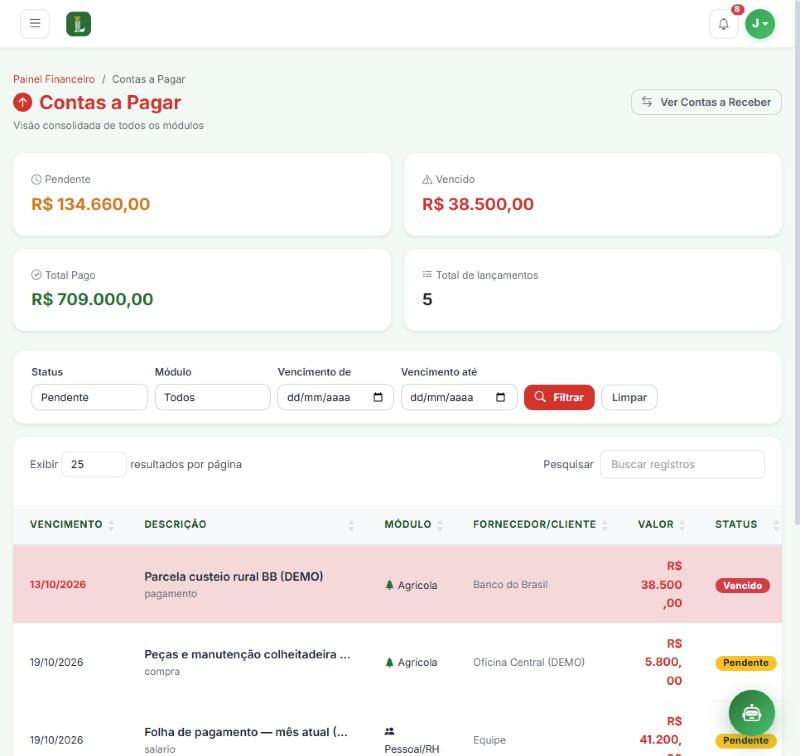Expand the Status filter dropdown
This screenshot has height=756, width=800.
click(x=89, y=397)
